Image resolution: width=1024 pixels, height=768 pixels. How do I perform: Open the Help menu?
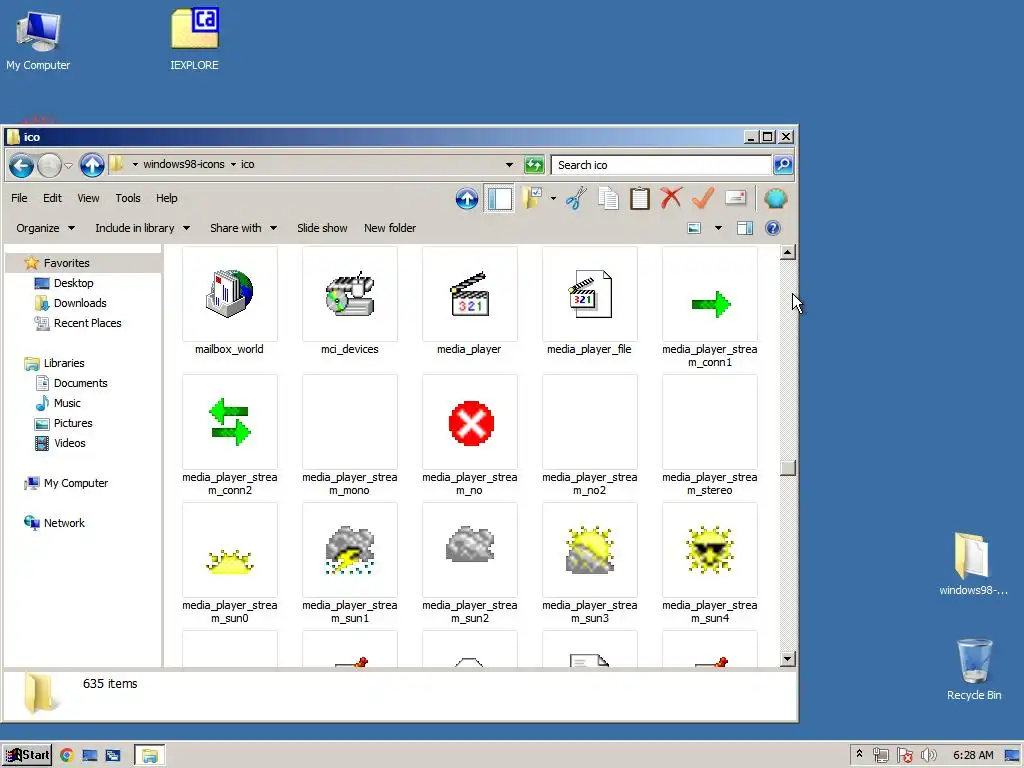point(167,198)
